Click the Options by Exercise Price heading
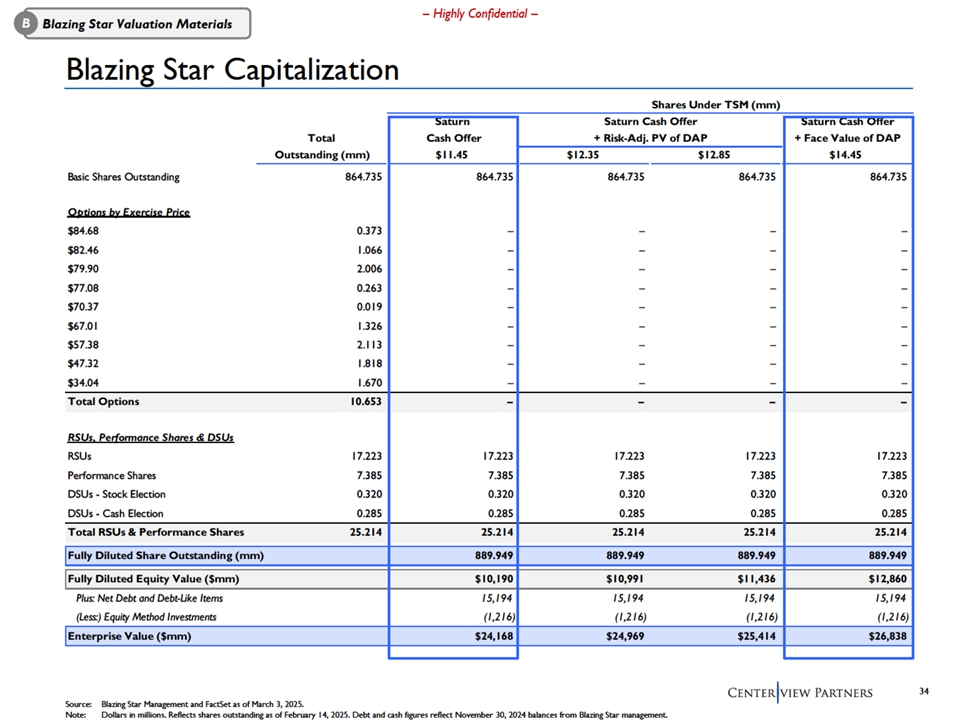 [x=128, y=212]
